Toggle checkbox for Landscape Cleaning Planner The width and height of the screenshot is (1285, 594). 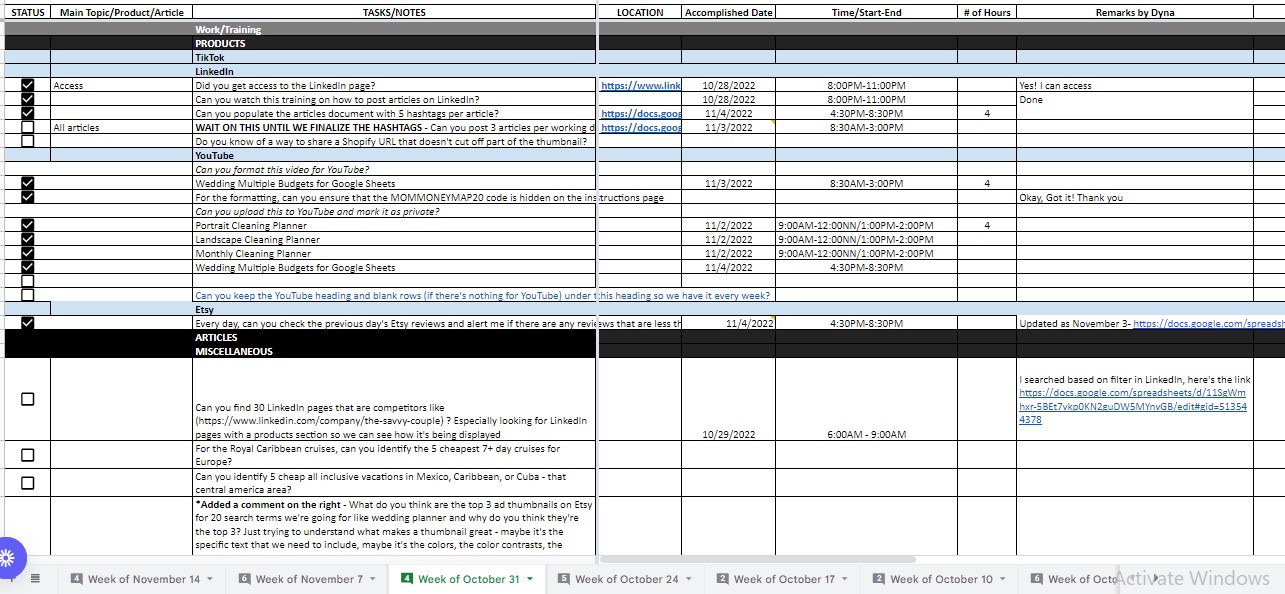coord(27,239)
